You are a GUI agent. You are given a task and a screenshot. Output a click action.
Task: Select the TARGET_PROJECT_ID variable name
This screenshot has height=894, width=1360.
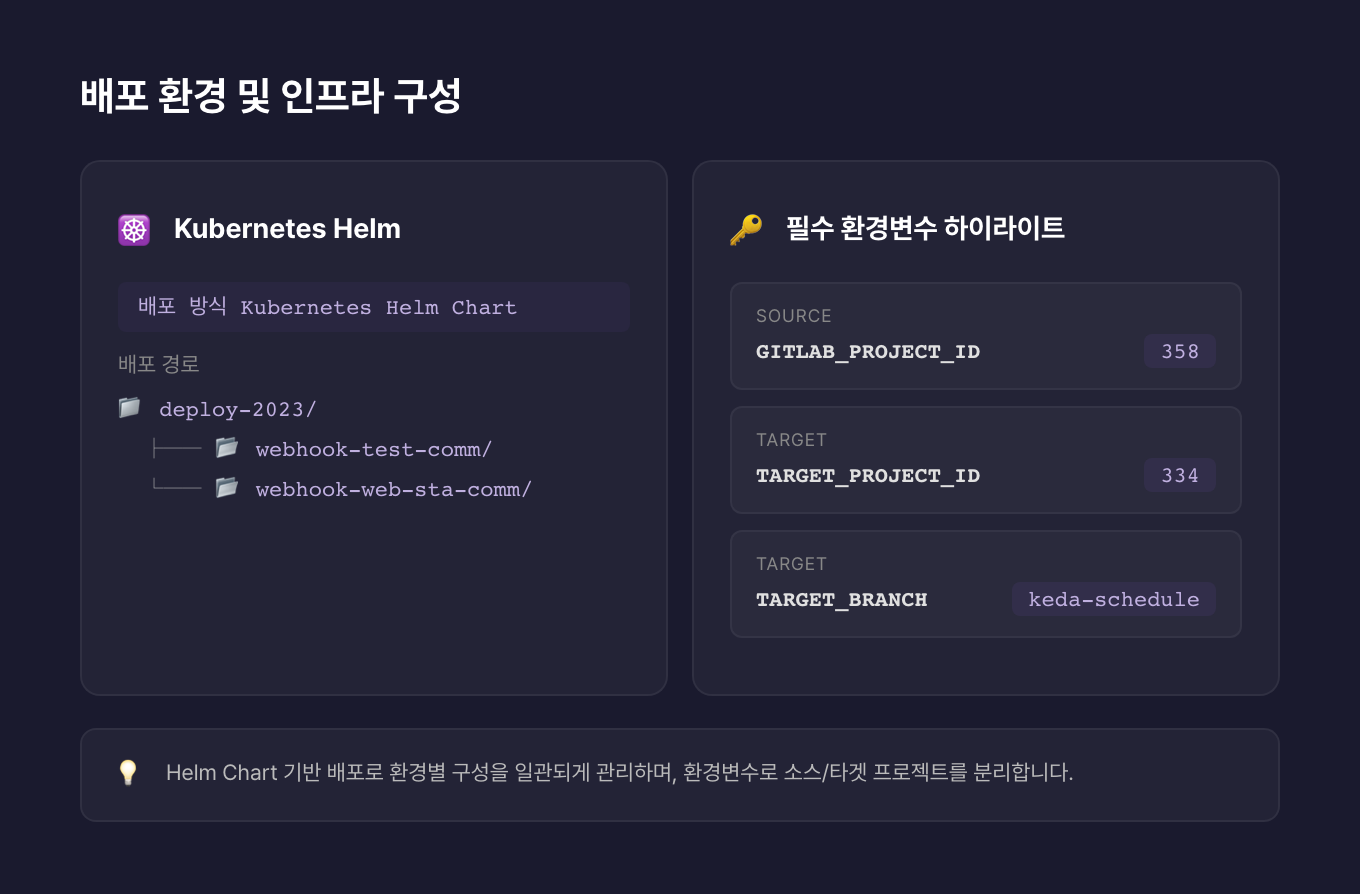pos(867,476)
